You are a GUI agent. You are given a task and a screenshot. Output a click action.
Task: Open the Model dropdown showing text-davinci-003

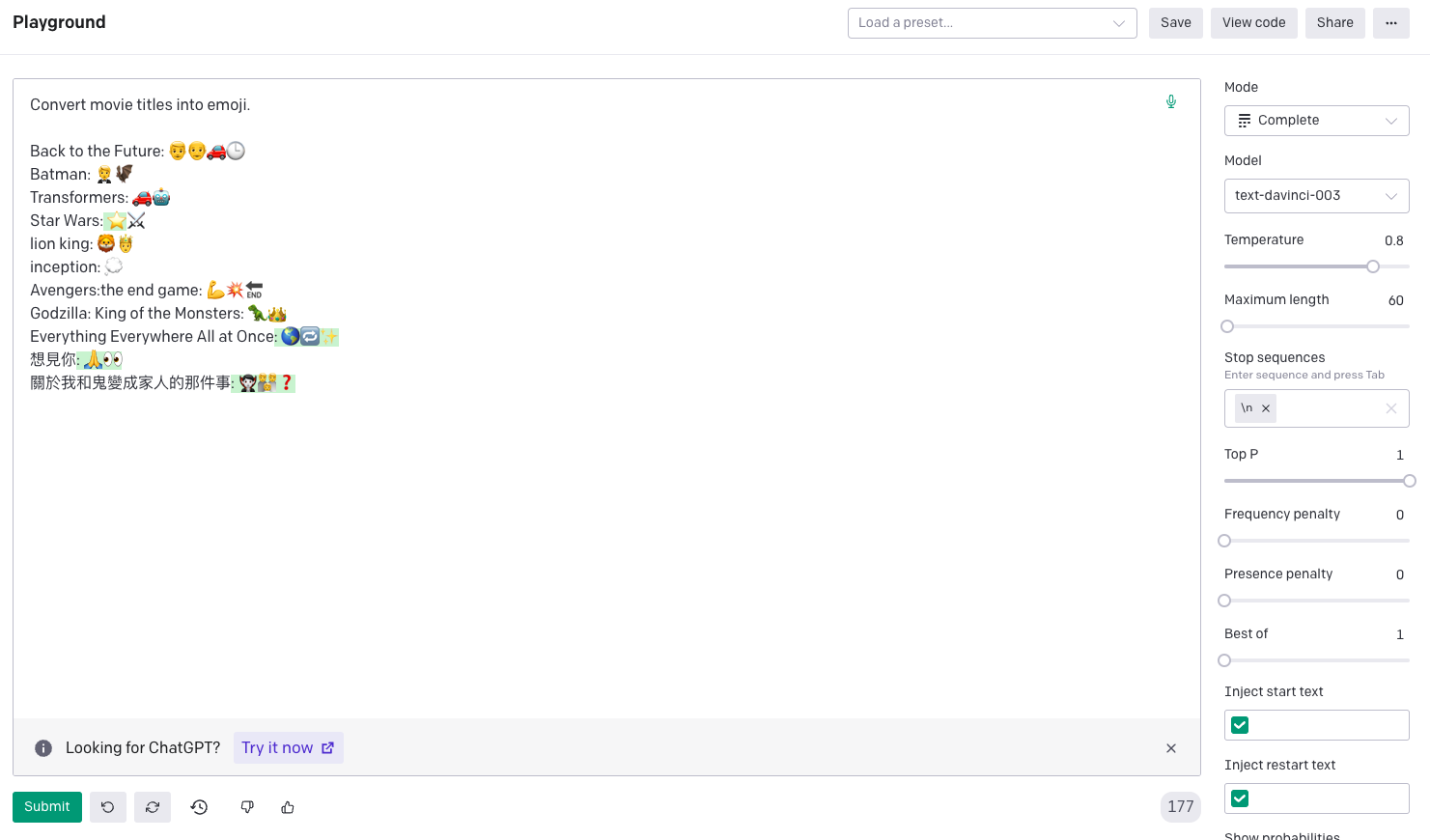coord(1317,196)
